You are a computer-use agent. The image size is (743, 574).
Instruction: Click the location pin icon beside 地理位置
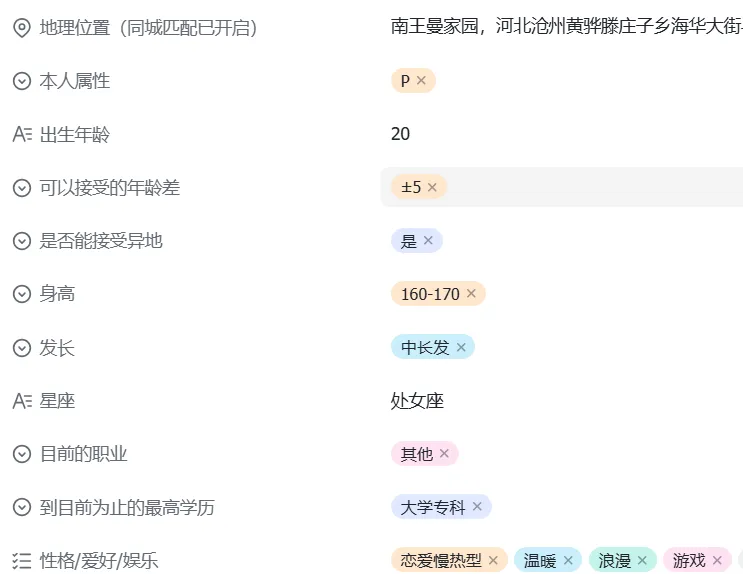22,28
